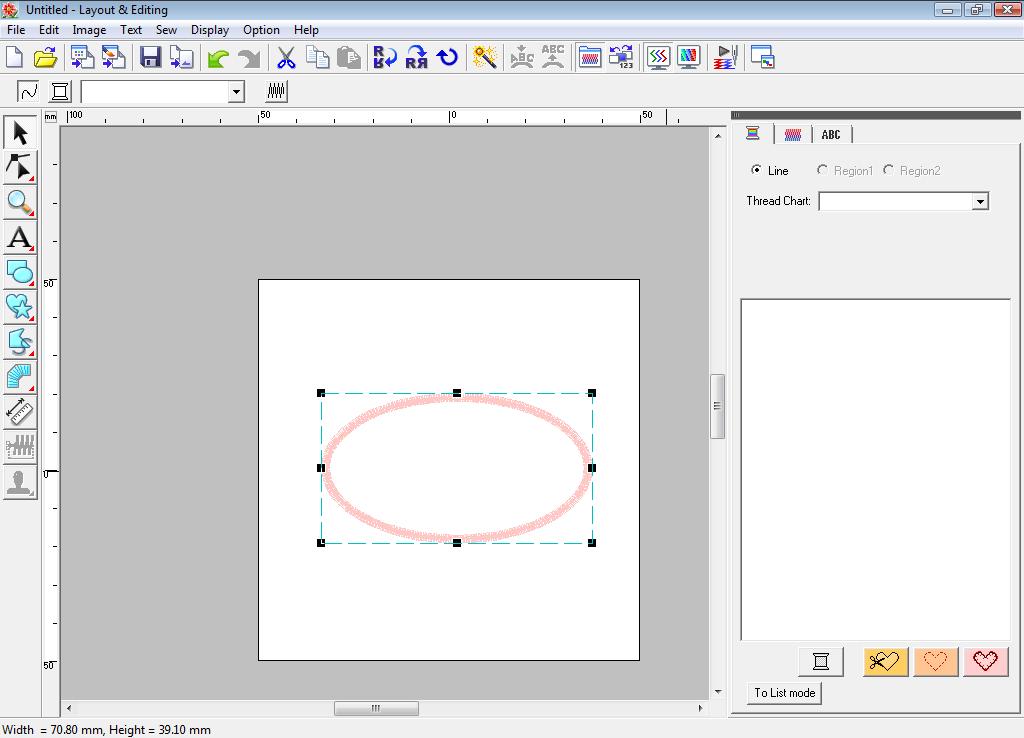Screen dimensions: 1024x738
Task: Start the stitch simulator
Action: pos(726,57)
